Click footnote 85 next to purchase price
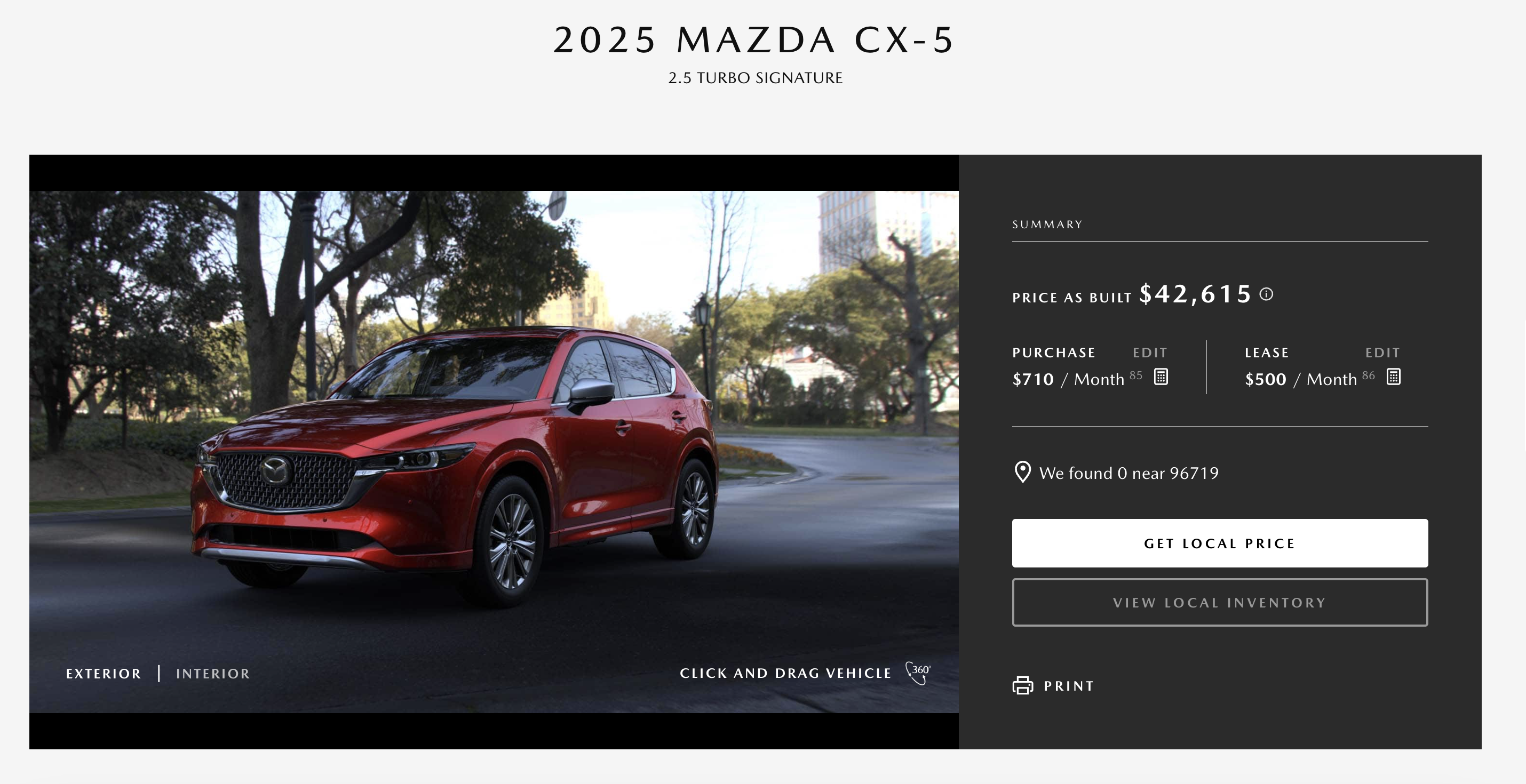The height and width of the screenshot is (784, 1526). 1135,375
